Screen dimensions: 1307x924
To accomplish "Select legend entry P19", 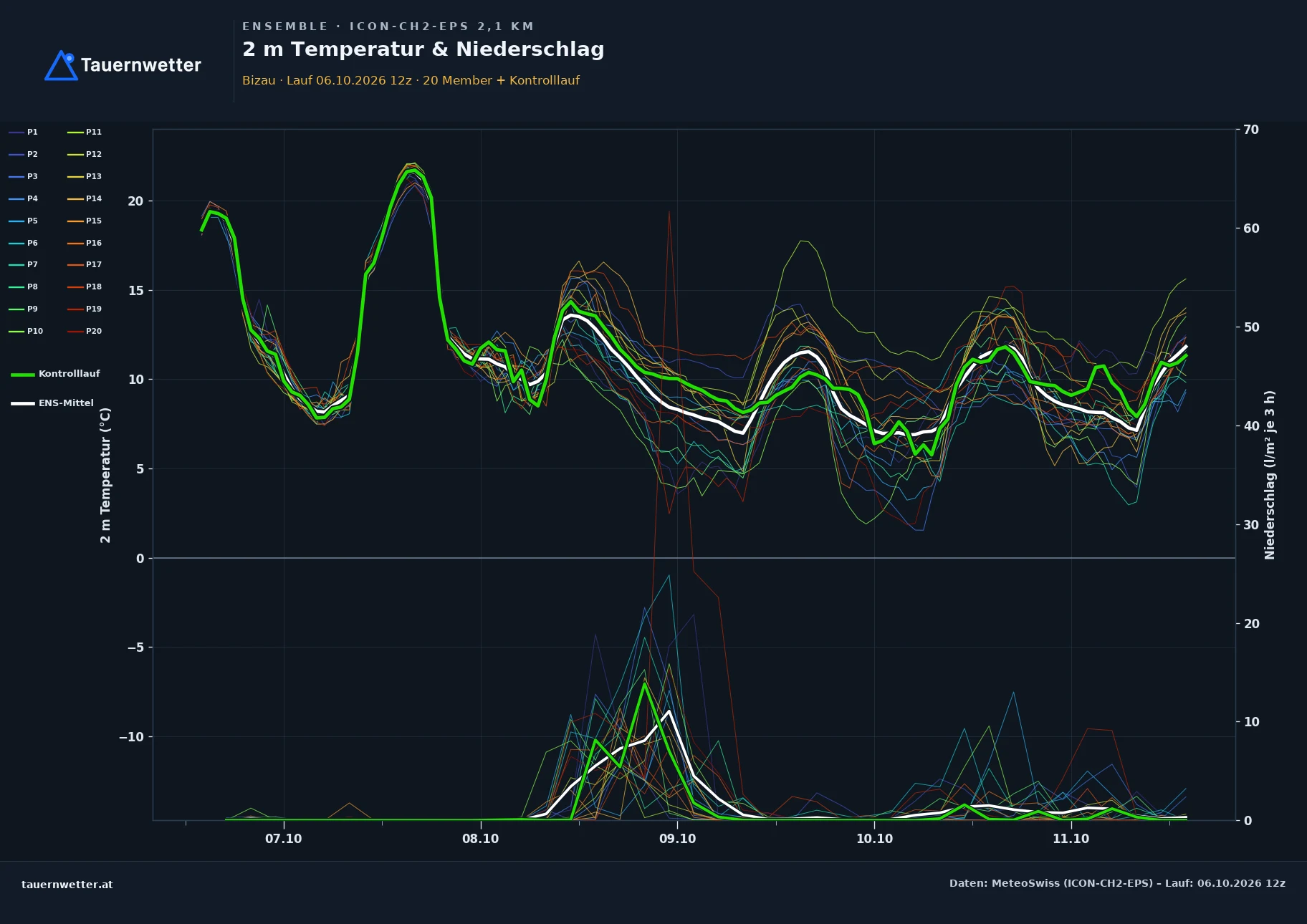I will click(85, 309).
